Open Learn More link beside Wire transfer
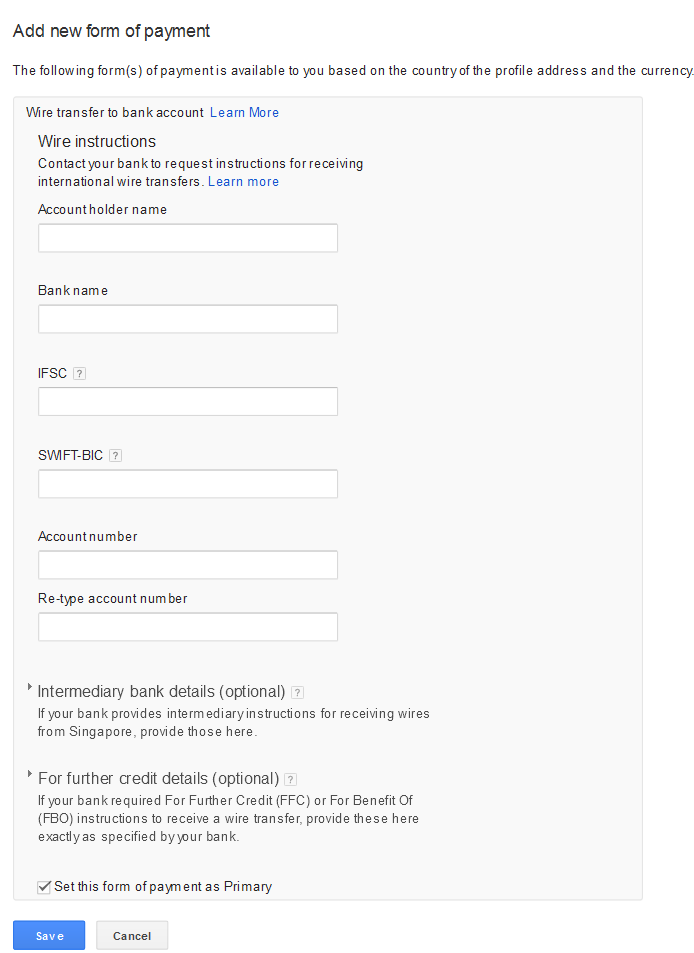Image resolution: width=694 pixels, height=953 pixels. coord(244,112)
